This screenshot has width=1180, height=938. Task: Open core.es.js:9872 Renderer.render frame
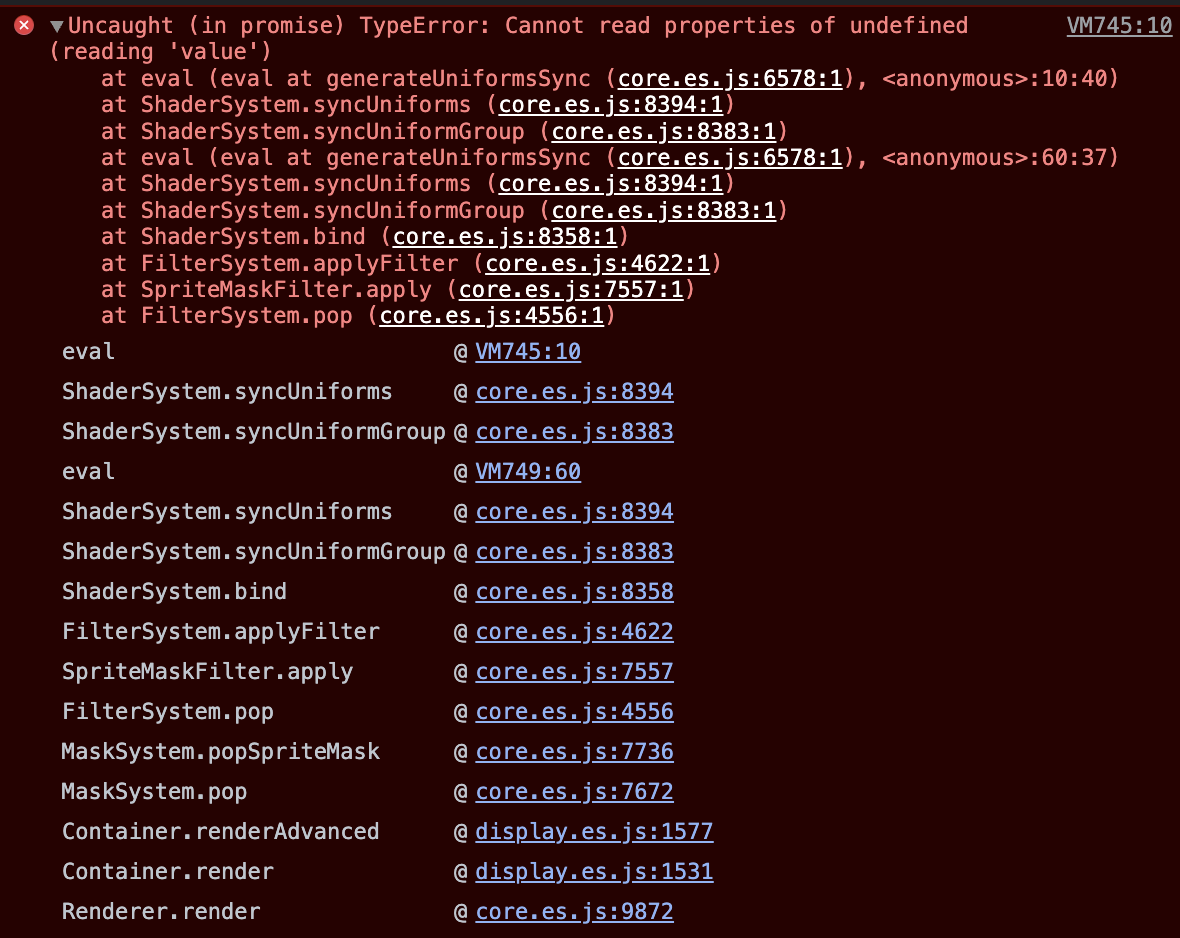(x=575, y=911)
